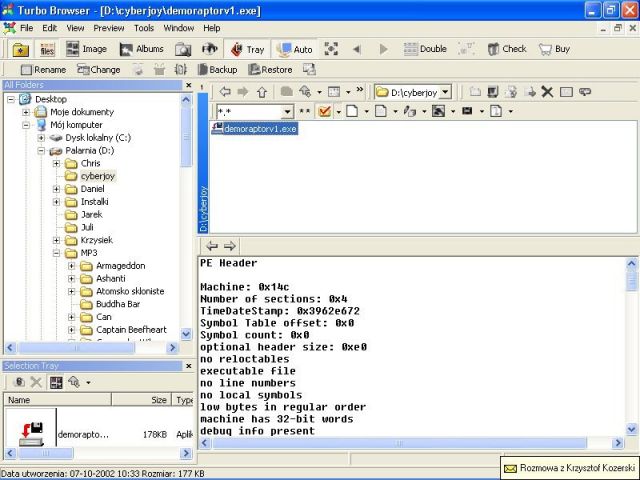The image size is (640, 480).
Task: Open the Help menu
Action: click(x=211, y=28)
